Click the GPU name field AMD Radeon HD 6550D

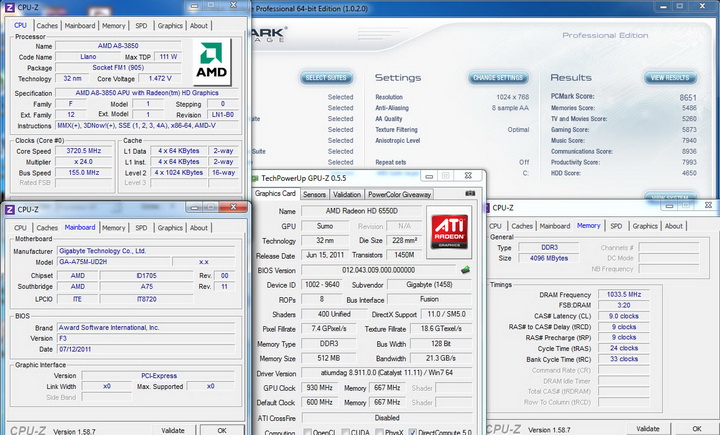(361, 211)
